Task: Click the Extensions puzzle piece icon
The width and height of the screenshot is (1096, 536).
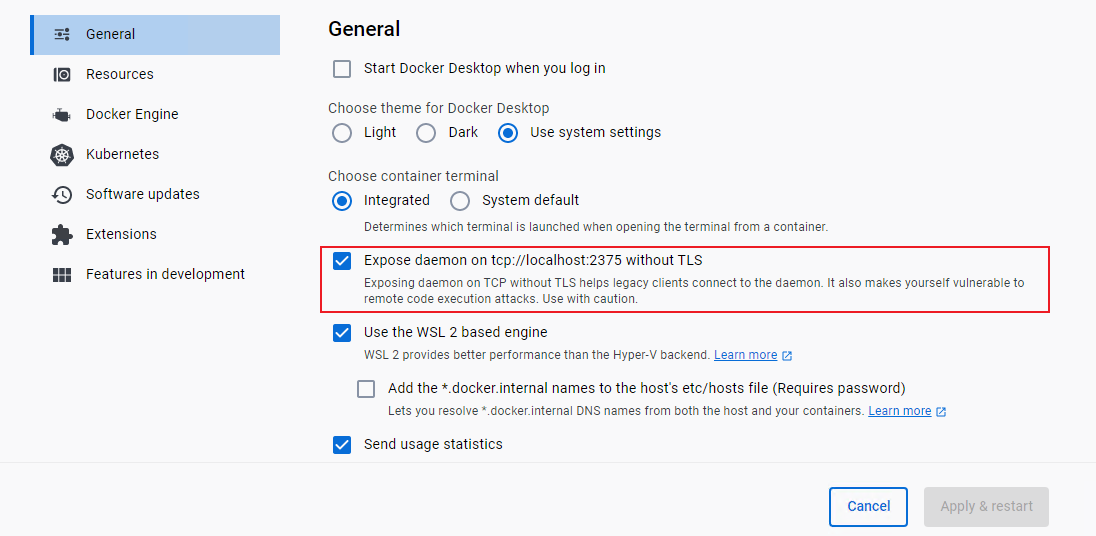Action: (x=62, y=234)
